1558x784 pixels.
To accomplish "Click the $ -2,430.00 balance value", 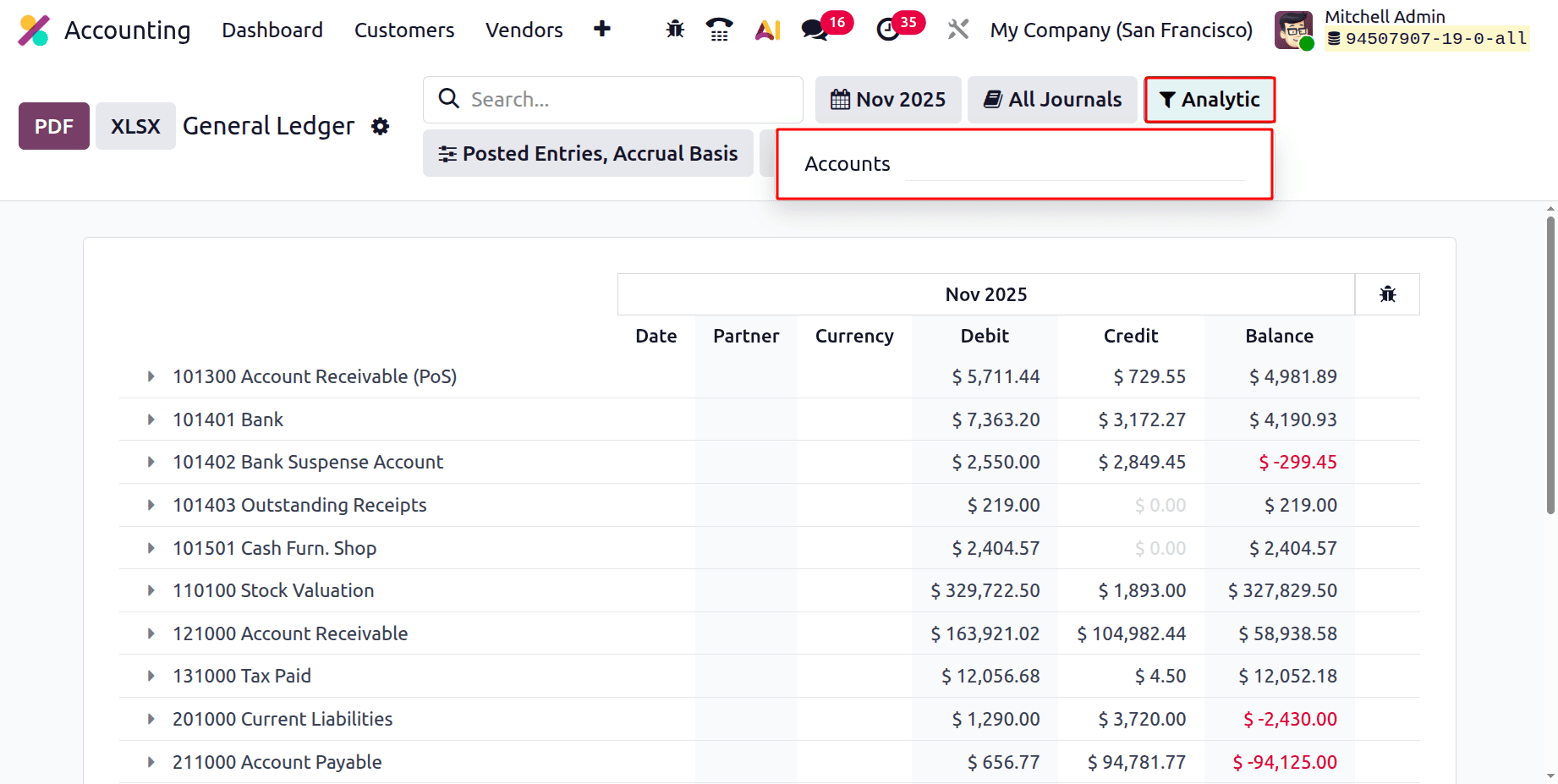I will 1291,719.
